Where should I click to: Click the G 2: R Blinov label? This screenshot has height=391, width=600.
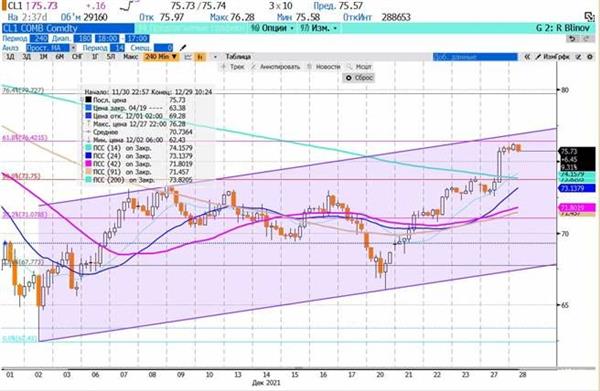click(x=562, y=28)
